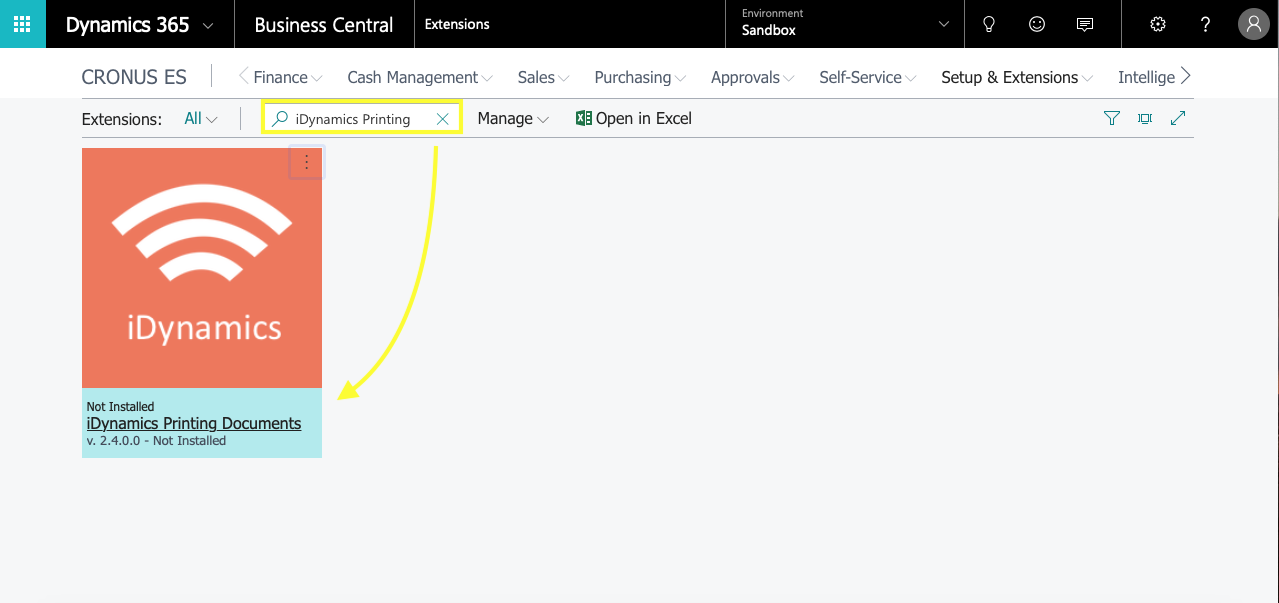
Task: Open the Manage dropdown menu
Action: click(513, 119)
